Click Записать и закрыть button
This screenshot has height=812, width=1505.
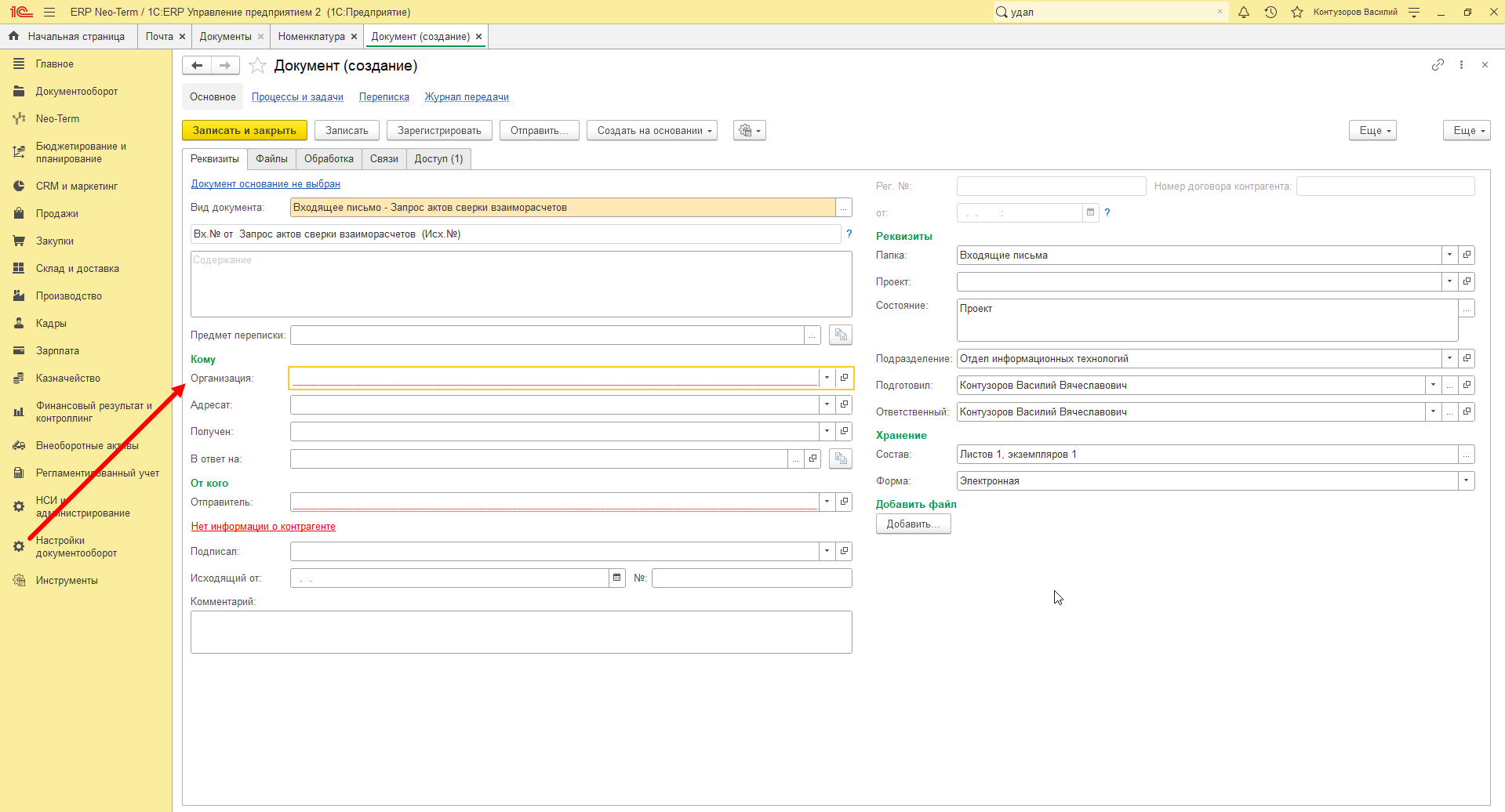pos(245,130)
